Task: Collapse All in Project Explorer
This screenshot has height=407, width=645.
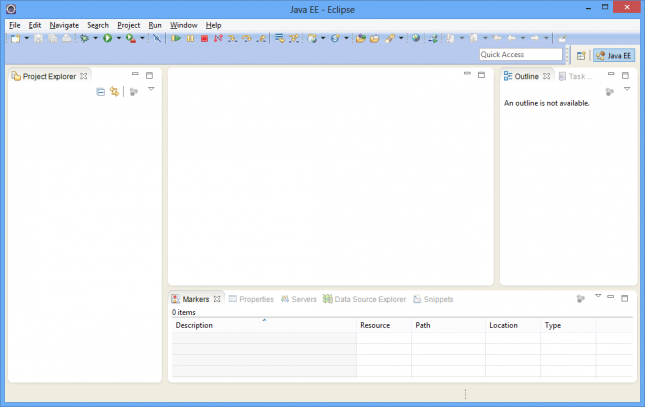Action: coord(100,92)
